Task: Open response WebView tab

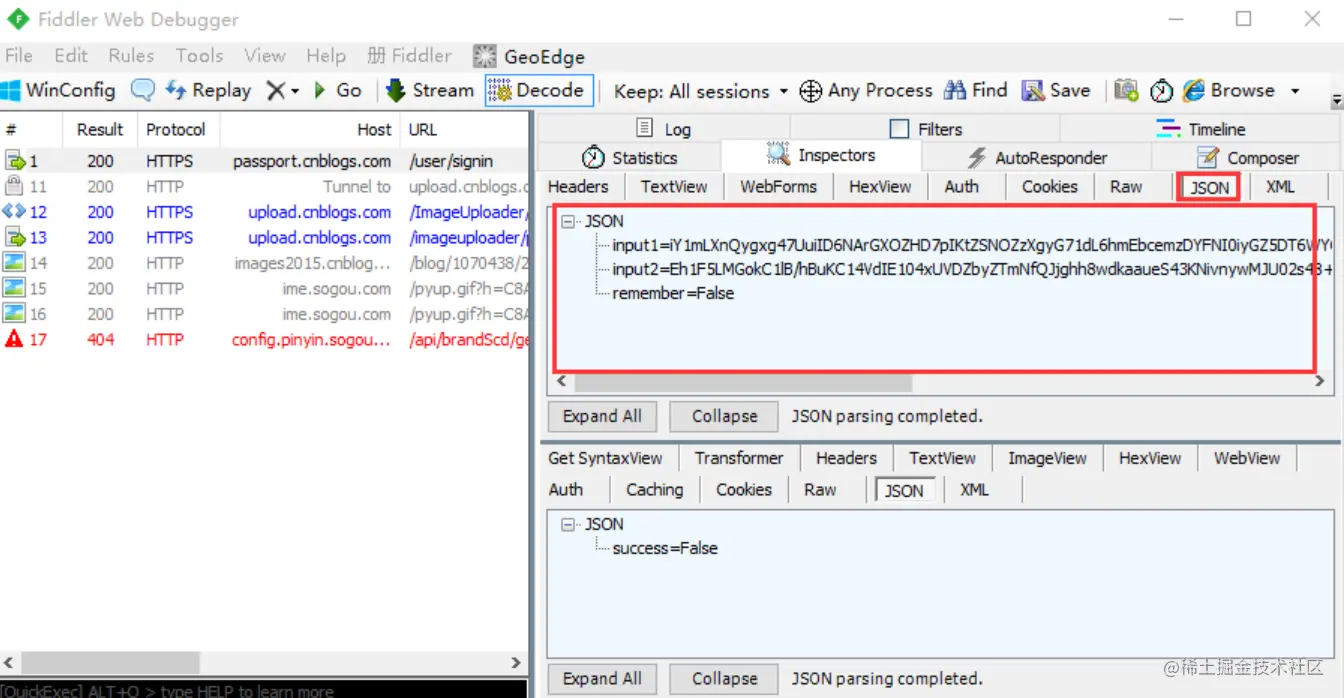Action: click(1247, 458)
